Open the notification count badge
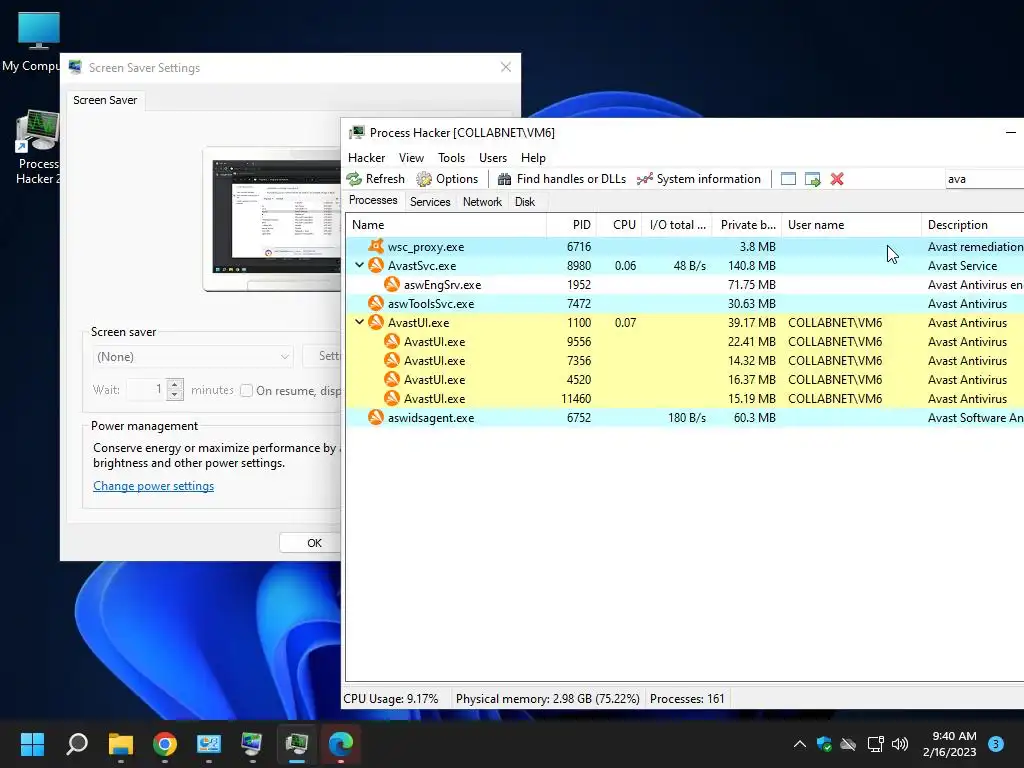Viewport: 1024px width, 768px height. point(996,744)
